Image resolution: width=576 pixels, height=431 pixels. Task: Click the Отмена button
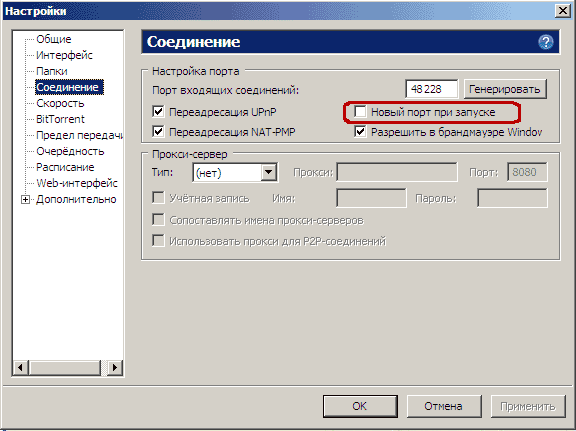(444, 406)
